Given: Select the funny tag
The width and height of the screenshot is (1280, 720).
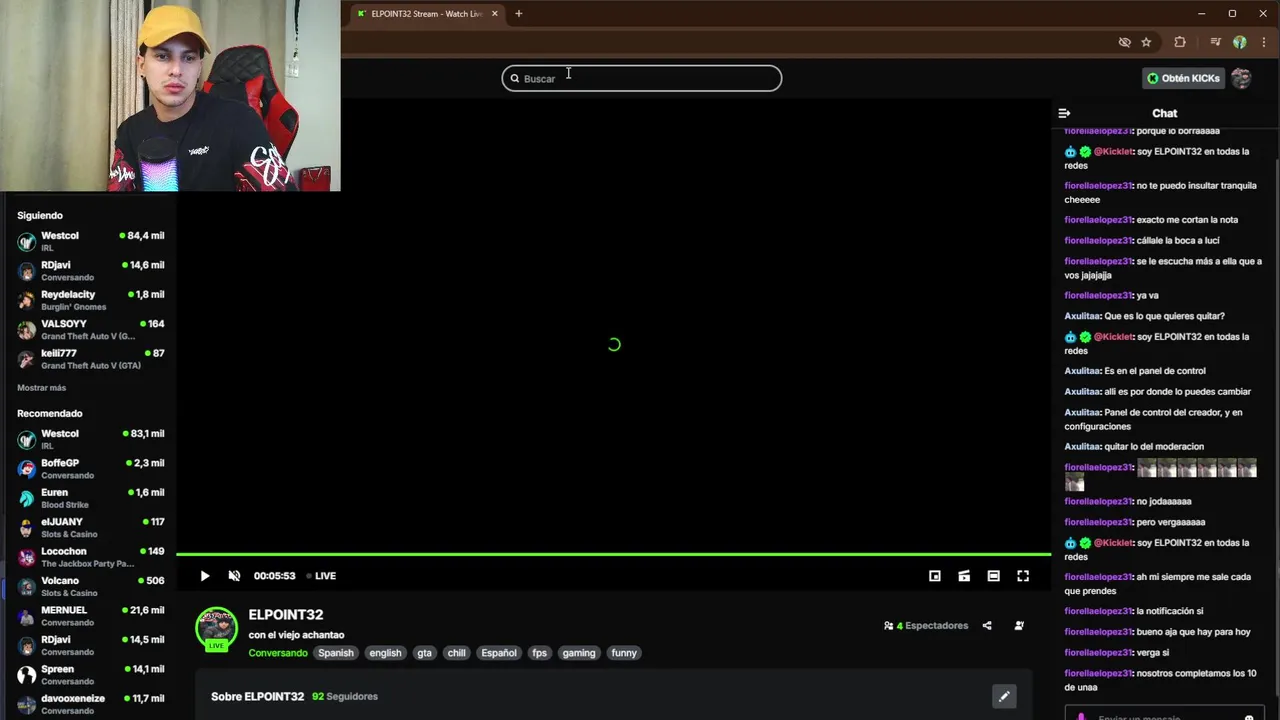Looking at the screenshot, I should [x=624, y=653].
